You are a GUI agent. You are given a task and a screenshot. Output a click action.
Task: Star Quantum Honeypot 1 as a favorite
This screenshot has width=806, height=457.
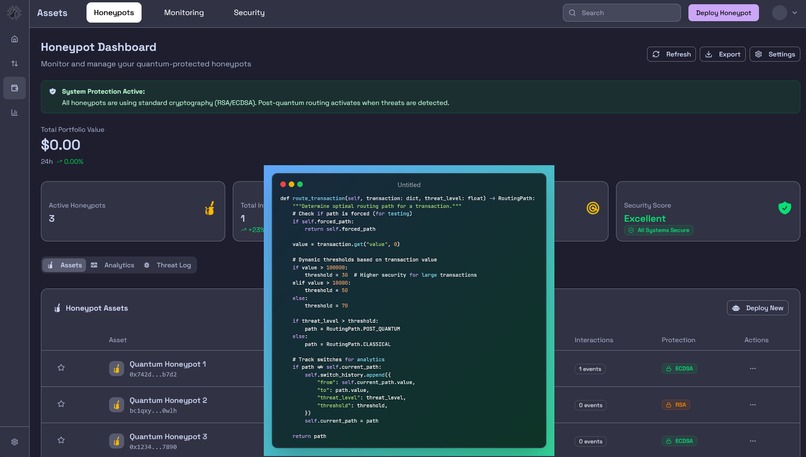coord(61,368)
